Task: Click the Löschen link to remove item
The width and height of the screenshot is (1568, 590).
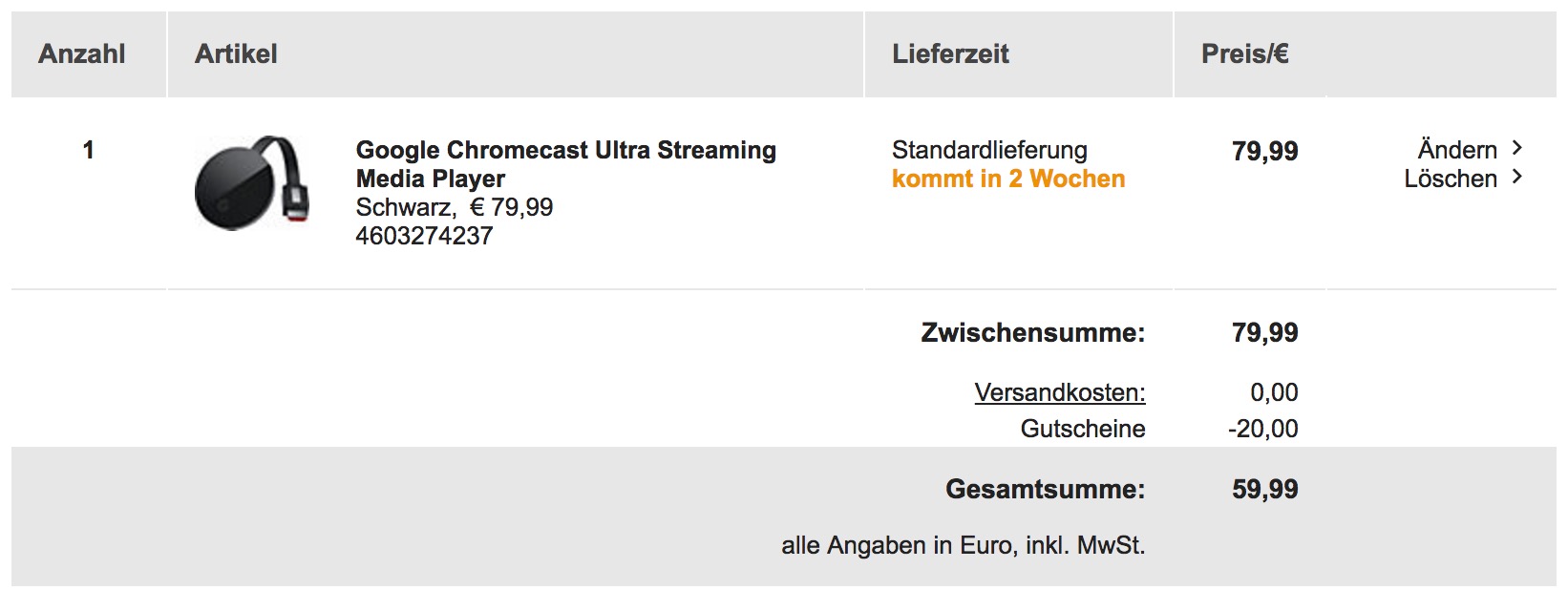Action: pos(1451,179)
